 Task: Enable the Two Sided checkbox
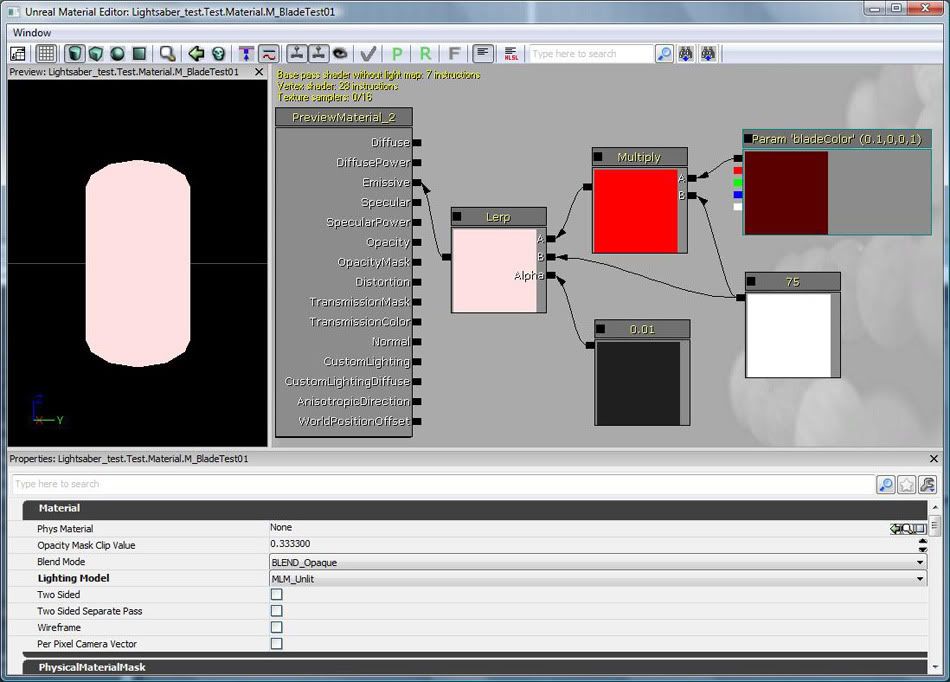(277, 595)
